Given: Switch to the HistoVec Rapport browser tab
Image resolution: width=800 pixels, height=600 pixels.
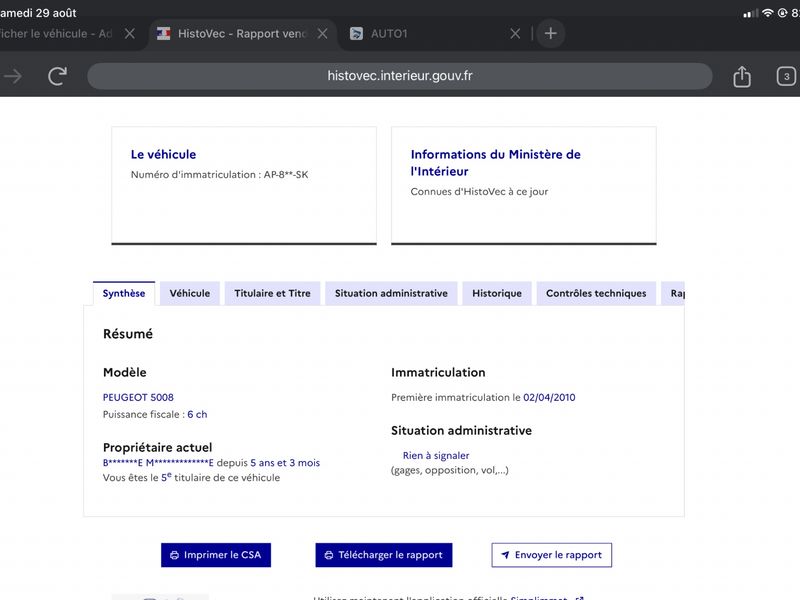Looking at the screenshot, I should [x=242, y=34].
